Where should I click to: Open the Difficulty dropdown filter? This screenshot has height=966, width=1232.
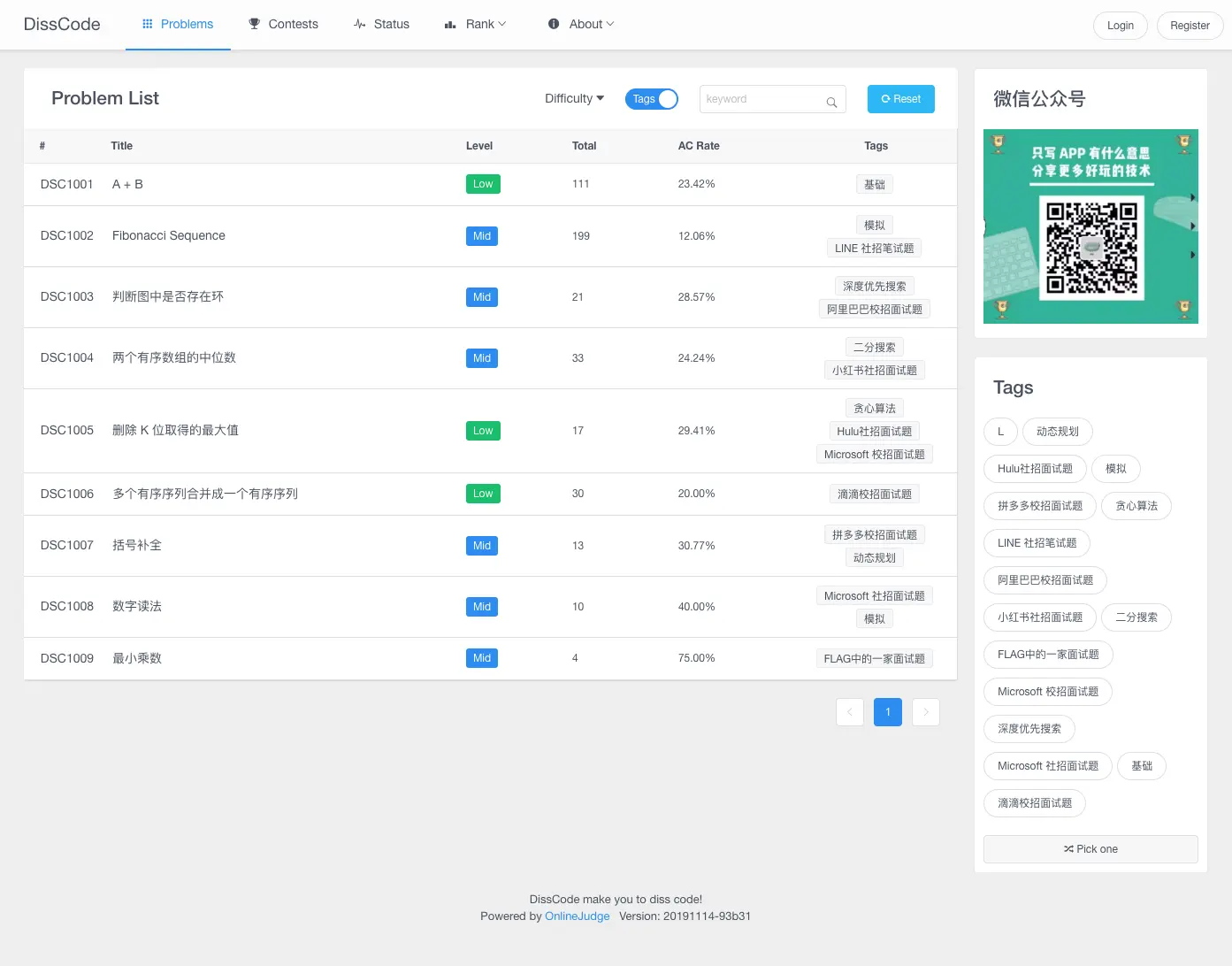pyautogui.click(x=575, y=98)
